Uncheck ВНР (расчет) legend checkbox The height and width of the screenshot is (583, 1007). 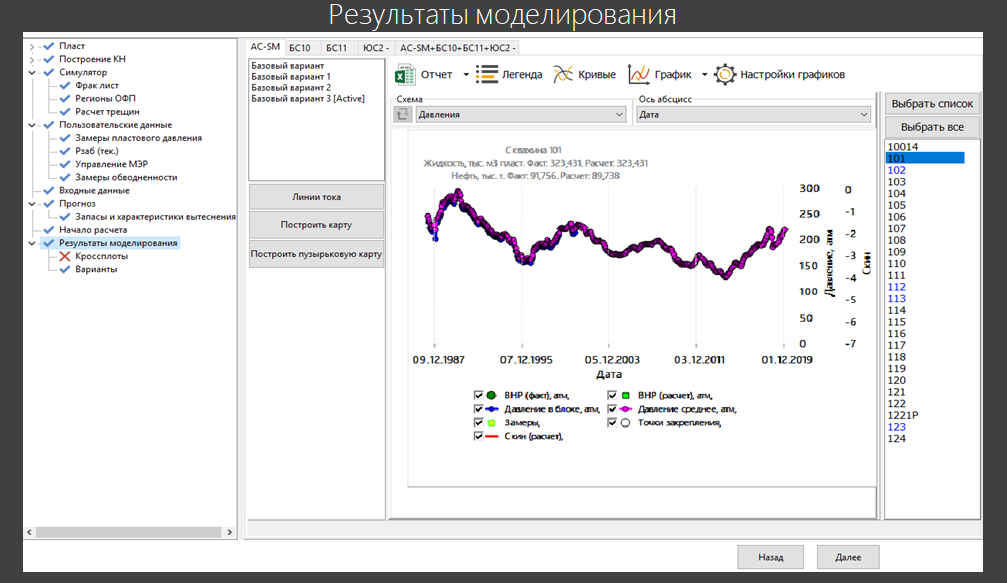tap(611, 396)
